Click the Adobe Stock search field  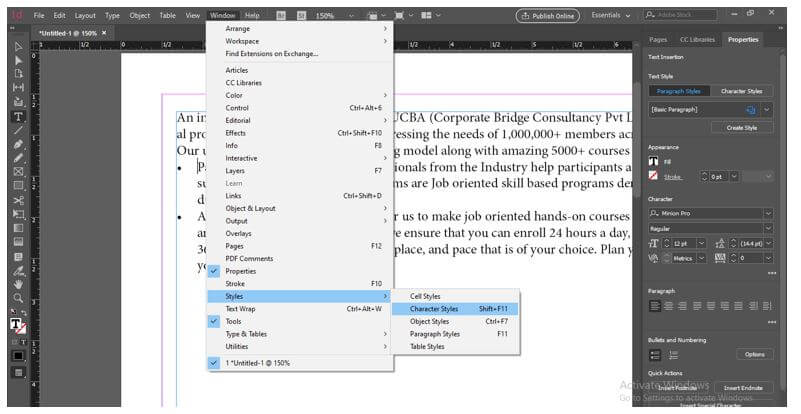point(680,15)
